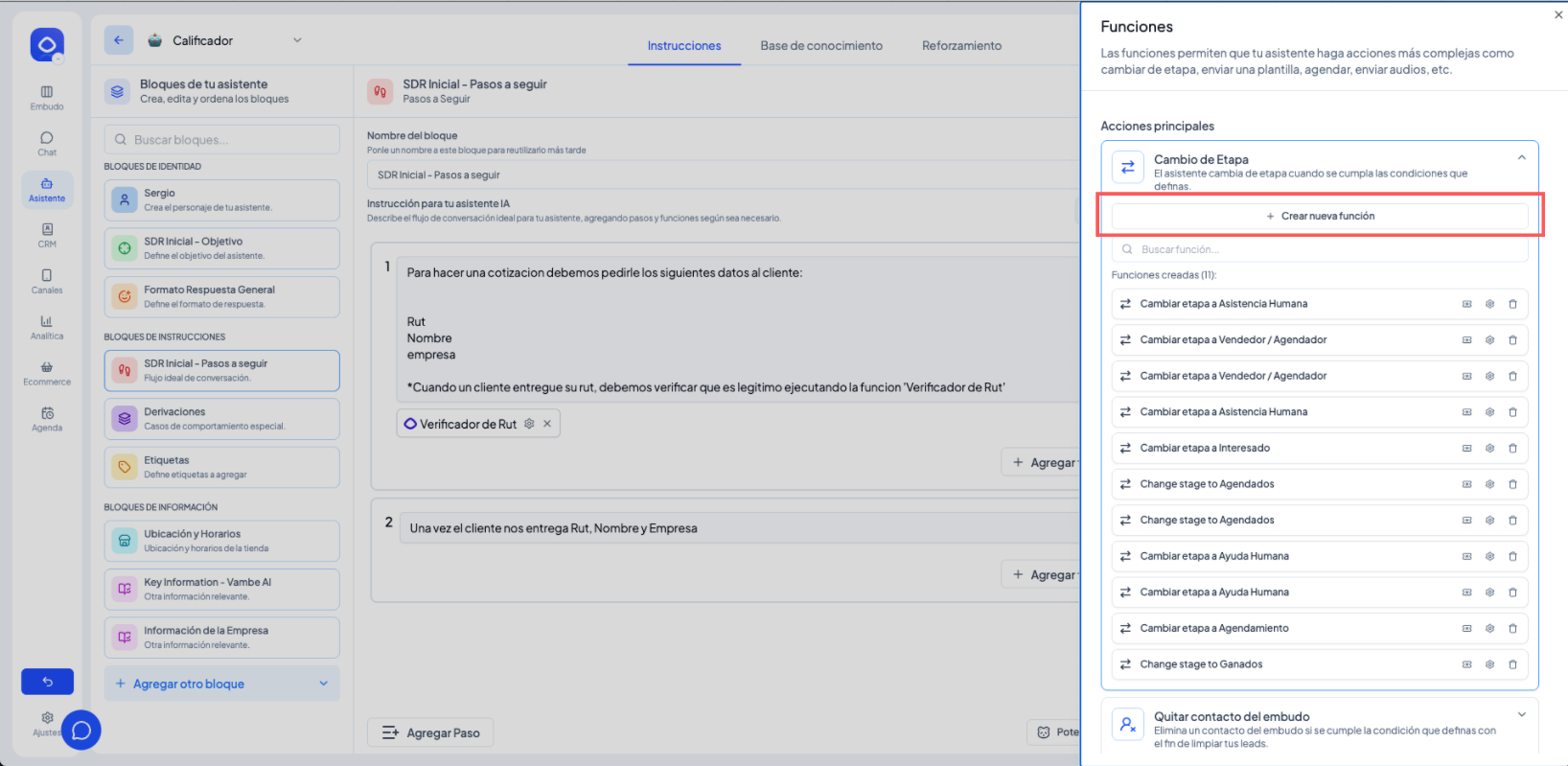Open the Ecommerce sidebar icon
This screenshot has width=1568, height=766.
point(46,373)
